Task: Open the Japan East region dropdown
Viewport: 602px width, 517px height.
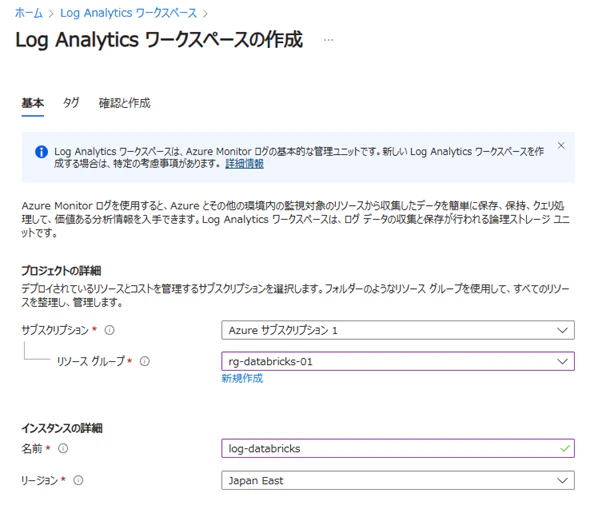Action: pos(398,480)
